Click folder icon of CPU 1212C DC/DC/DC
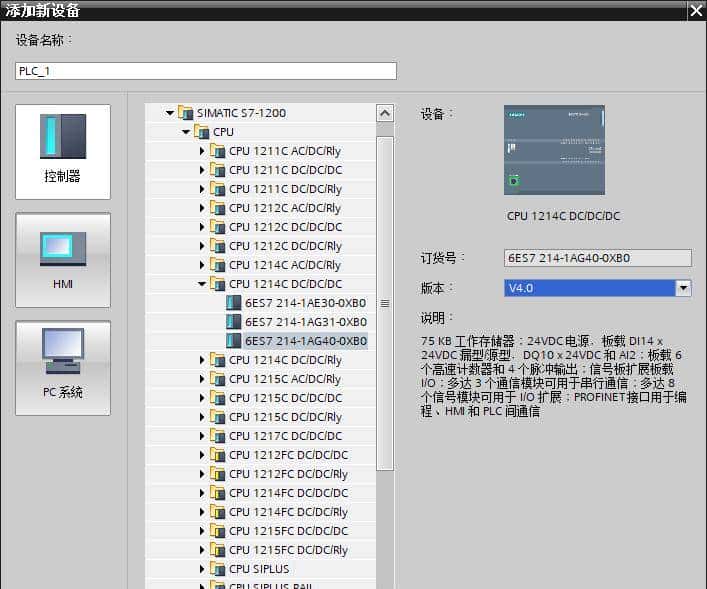 click(x=218, y=226)
